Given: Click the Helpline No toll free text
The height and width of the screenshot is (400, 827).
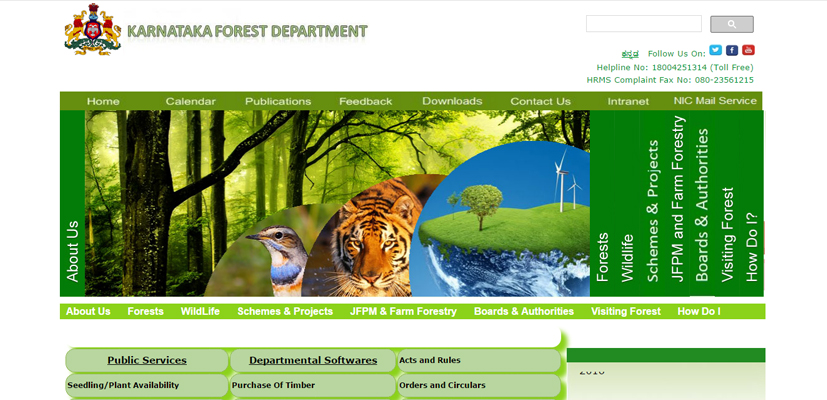Looking at the screenshot, I should (x=675, y=68).
